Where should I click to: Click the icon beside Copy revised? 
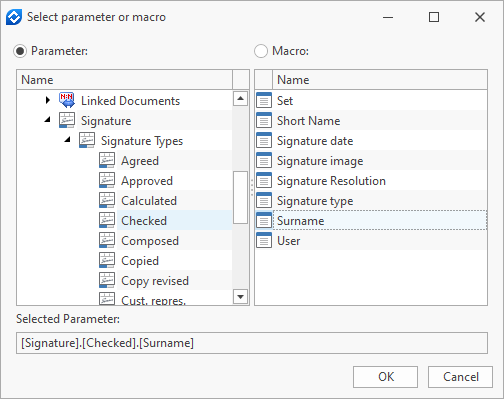click(x=107, y=280)
